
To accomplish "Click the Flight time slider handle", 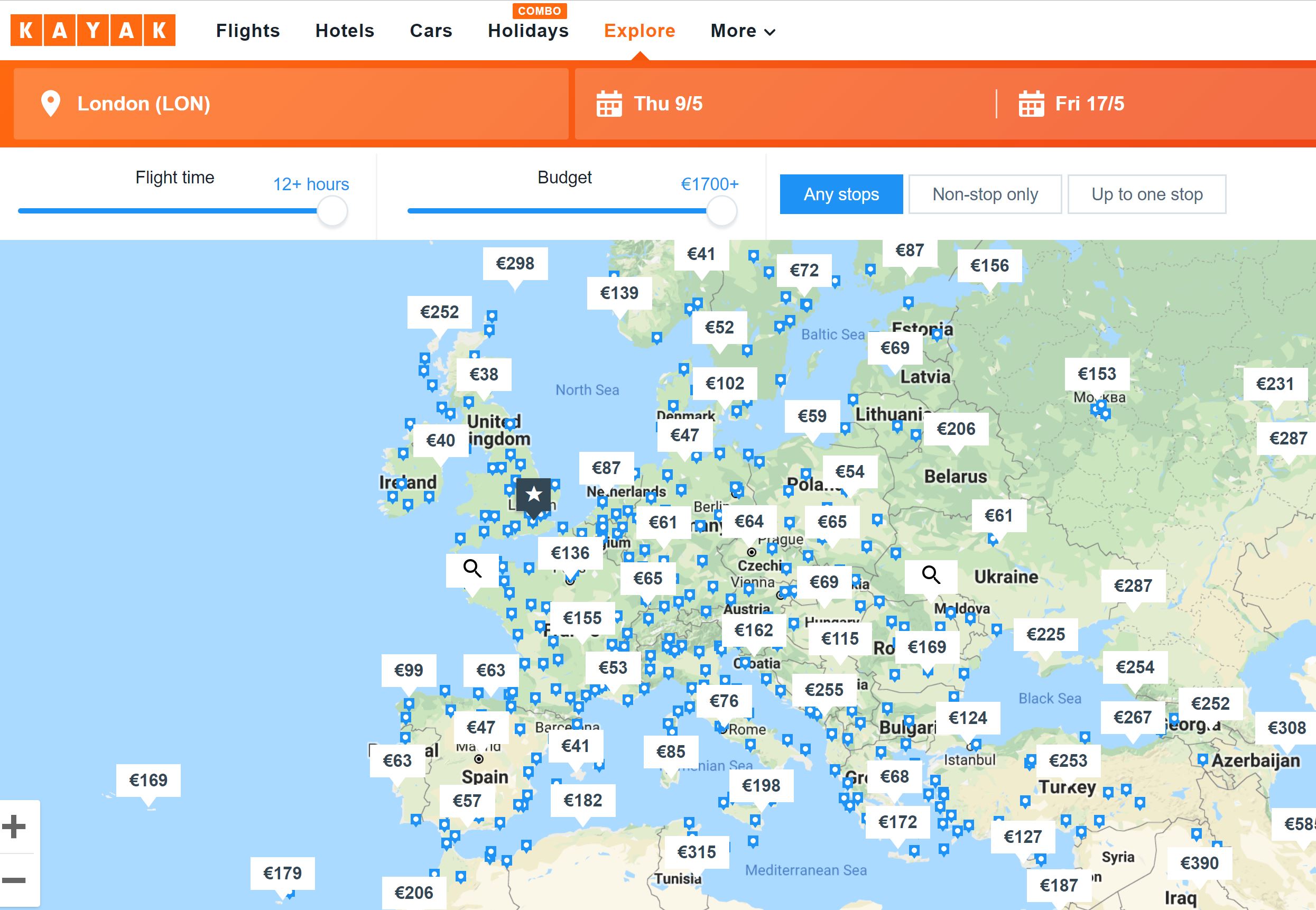I will pos(332,211).
